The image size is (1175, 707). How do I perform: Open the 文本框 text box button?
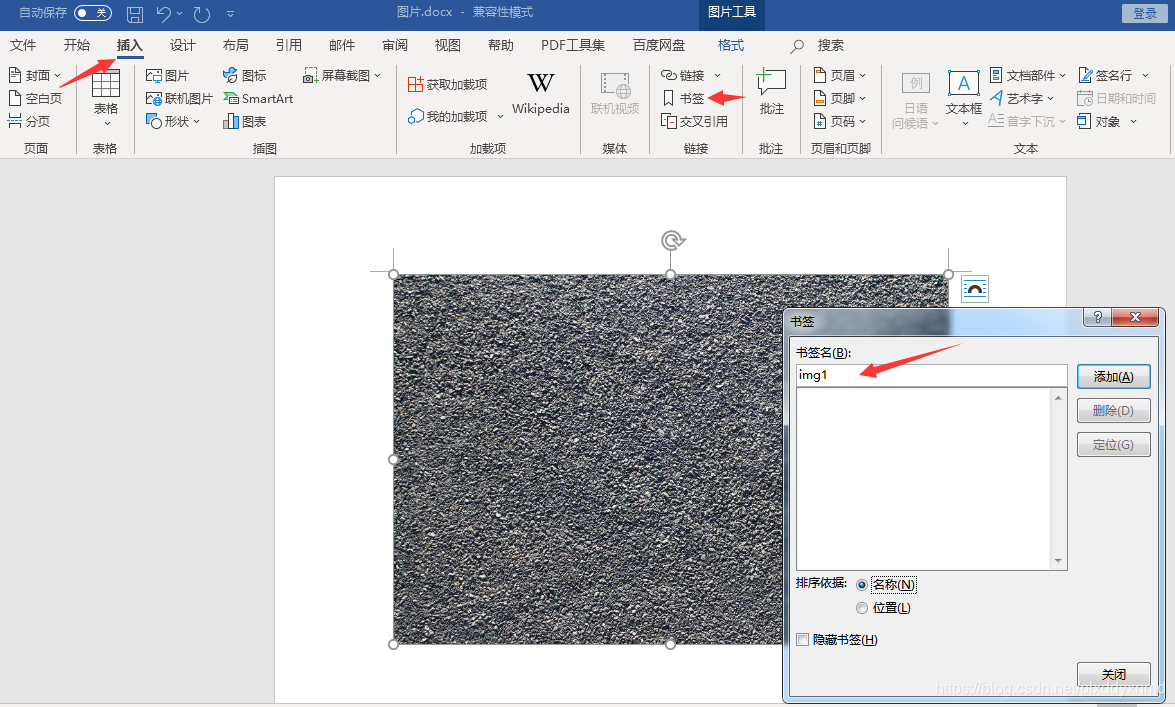pos(964,97)
